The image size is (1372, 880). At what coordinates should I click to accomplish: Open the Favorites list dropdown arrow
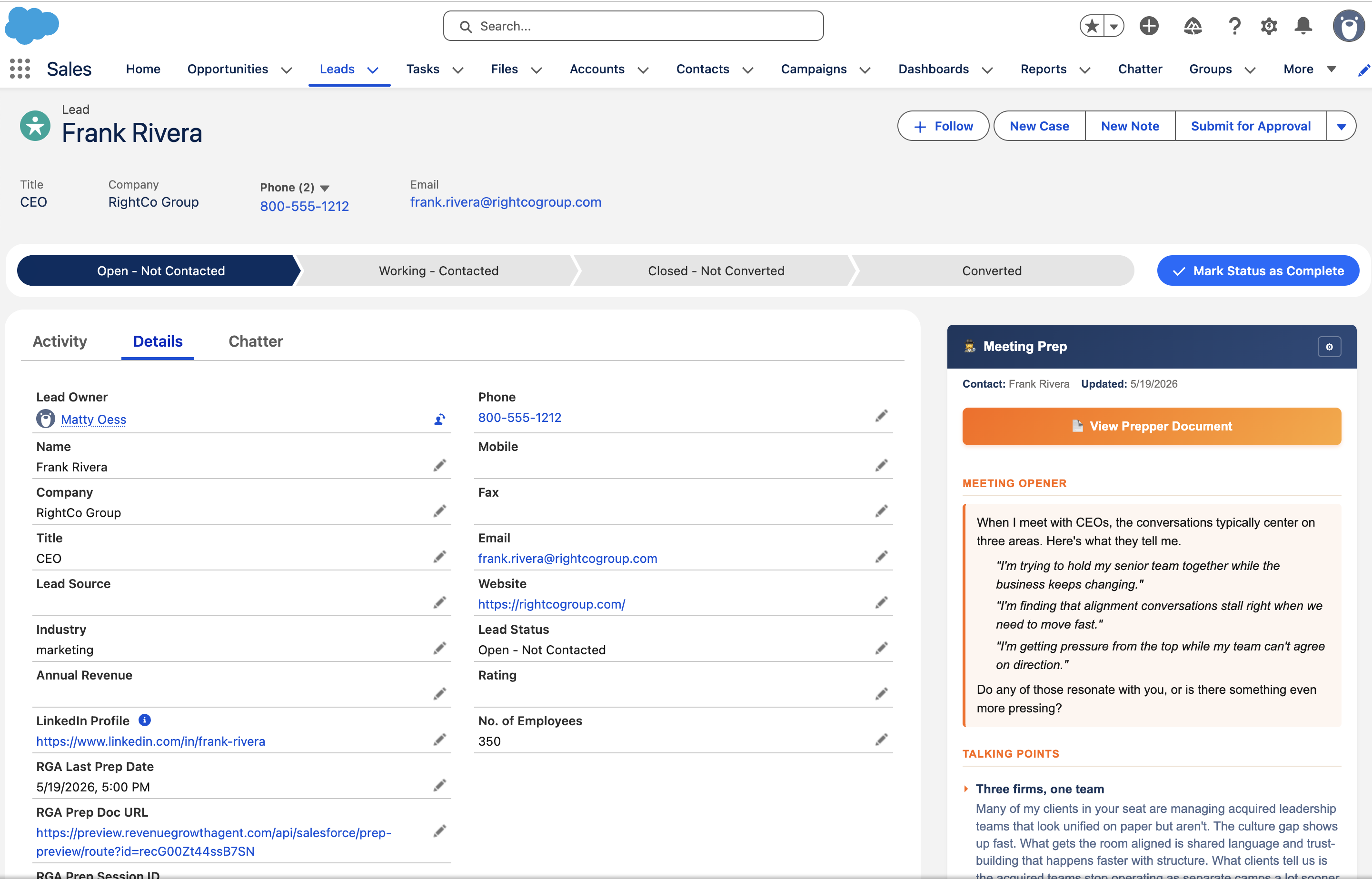coord(1114,26)
